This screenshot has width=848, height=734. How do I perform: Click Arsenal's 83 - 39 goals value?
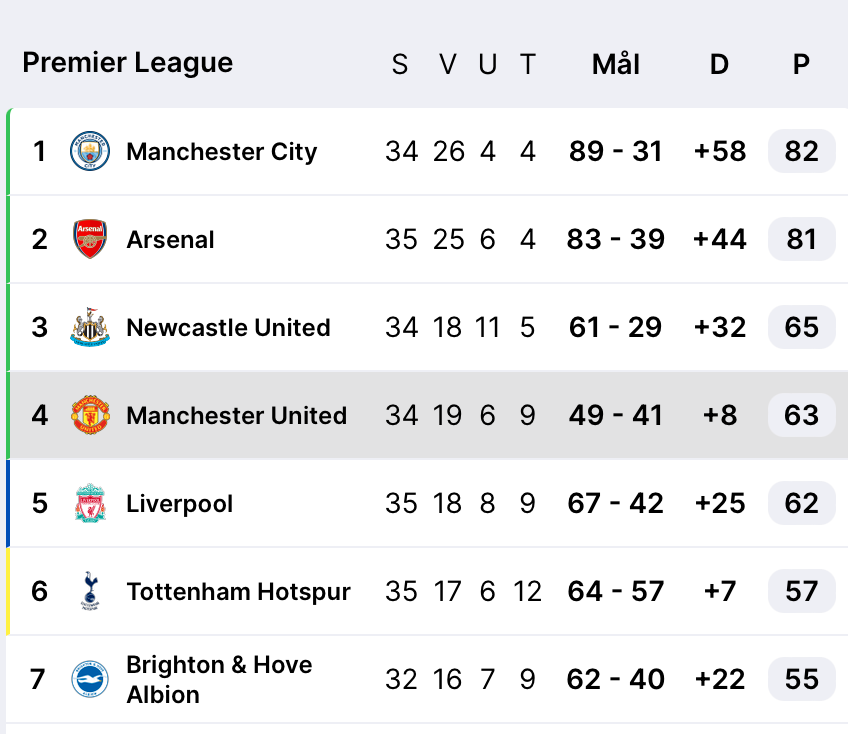pos(615,240)
